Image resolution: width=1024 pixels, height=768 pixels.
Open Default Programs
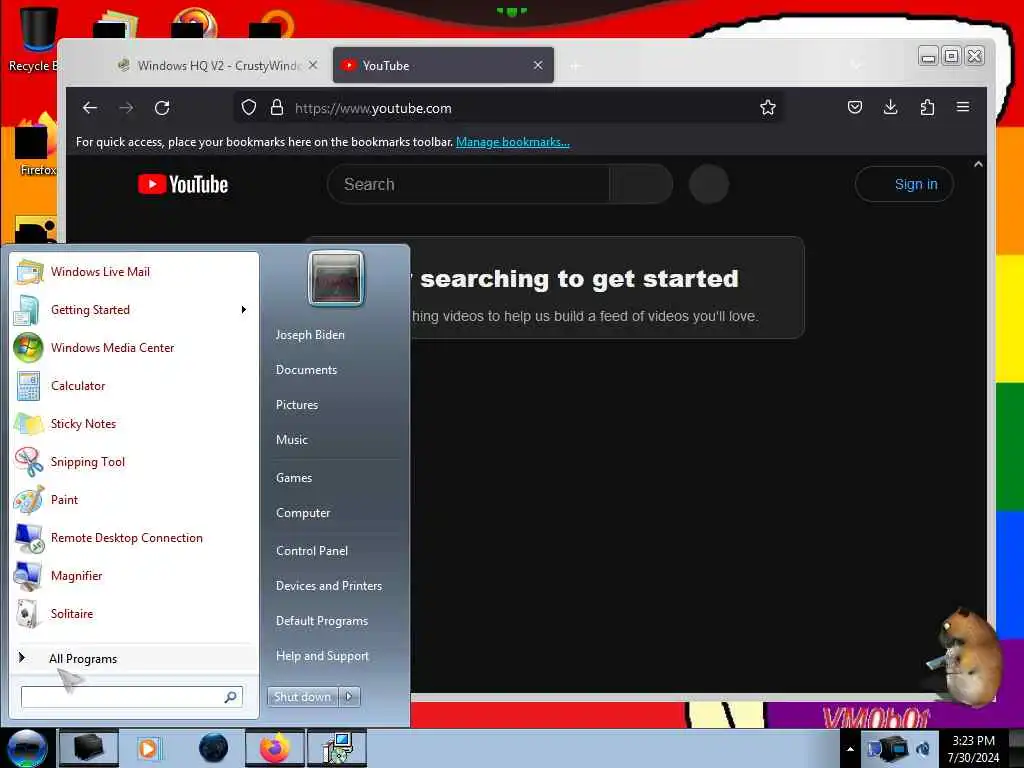coord(322,621)
